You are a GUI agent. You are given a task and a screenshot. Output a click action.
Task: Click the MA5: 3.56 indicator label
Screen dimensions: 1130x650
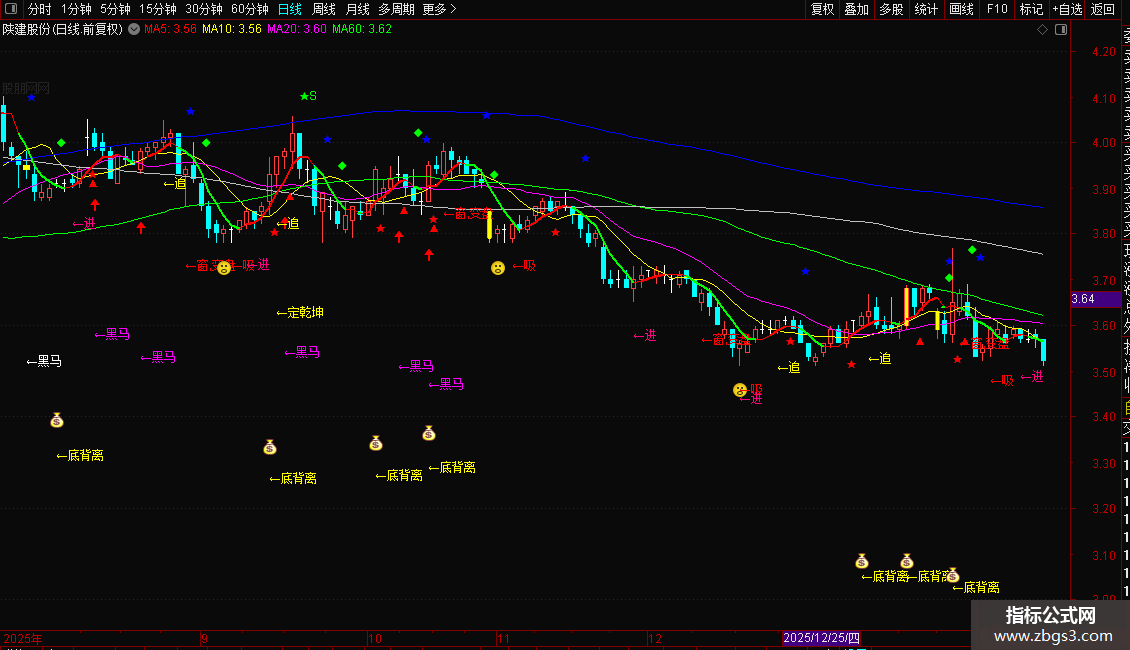pyautogui.click(x=170, y=29)
